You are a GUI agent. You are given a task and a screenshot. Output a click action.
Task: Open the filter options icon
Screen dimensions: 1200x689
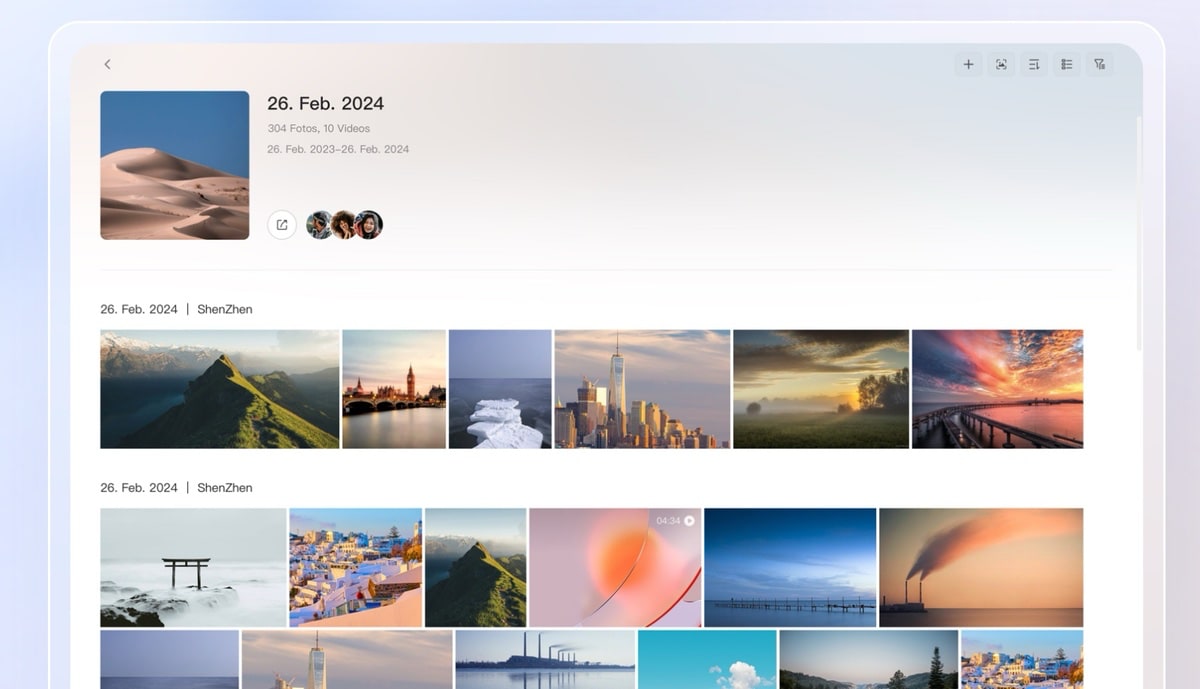click(x=1100, y=64)
